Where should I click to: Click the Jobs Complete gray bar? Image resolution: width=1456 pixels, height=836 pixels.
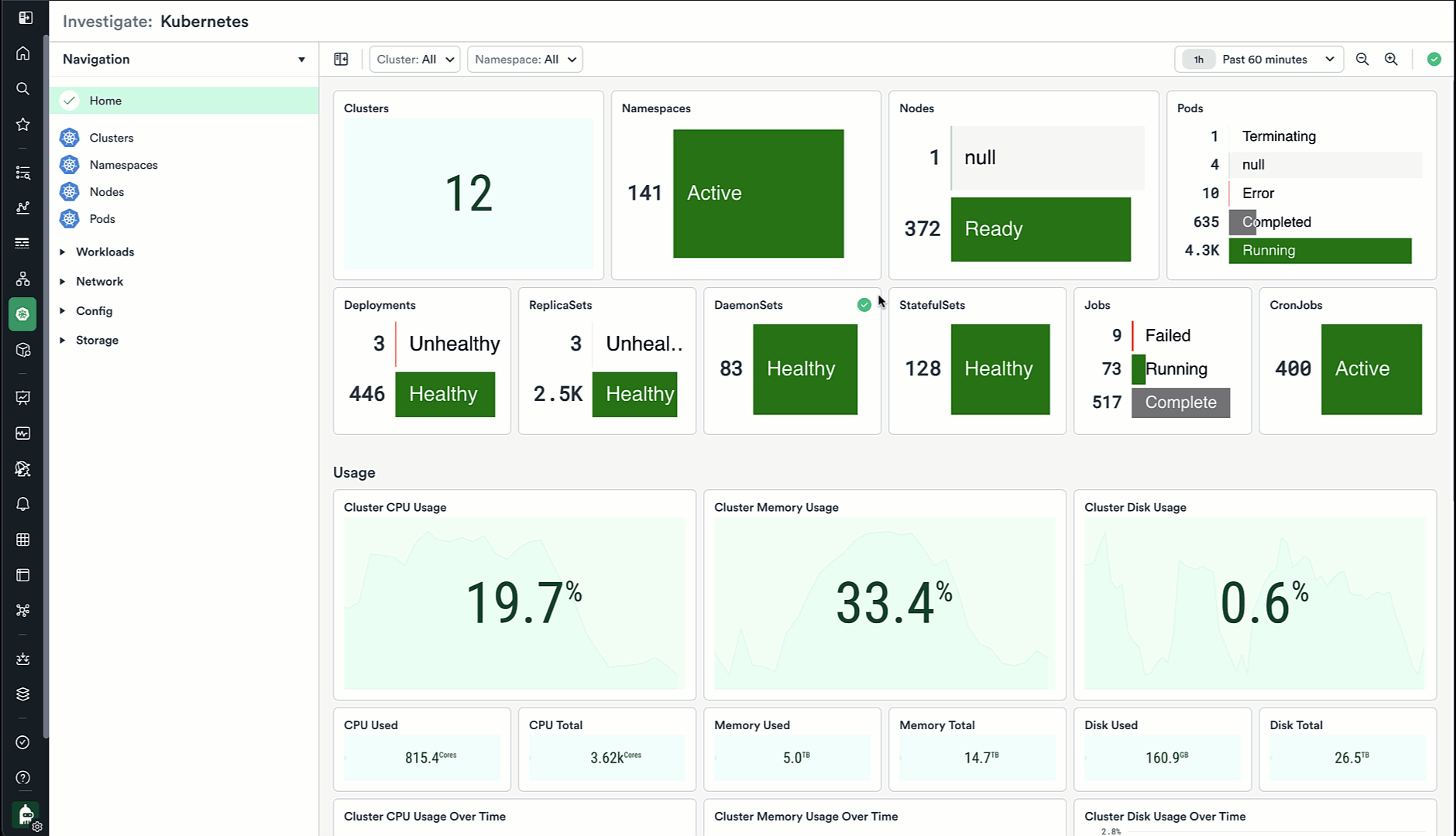tap(1181, 403)
